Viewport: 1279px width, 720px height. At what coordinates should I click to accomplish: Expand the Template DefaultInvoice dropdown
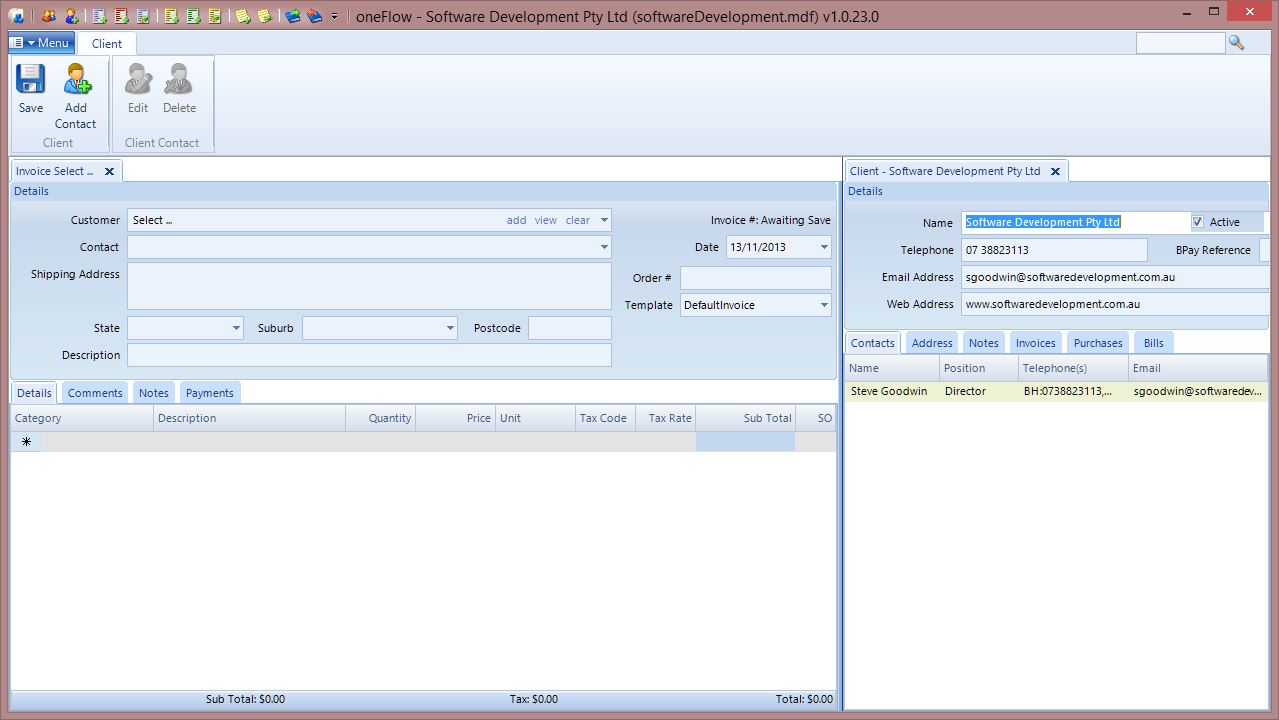coord(824,305)
